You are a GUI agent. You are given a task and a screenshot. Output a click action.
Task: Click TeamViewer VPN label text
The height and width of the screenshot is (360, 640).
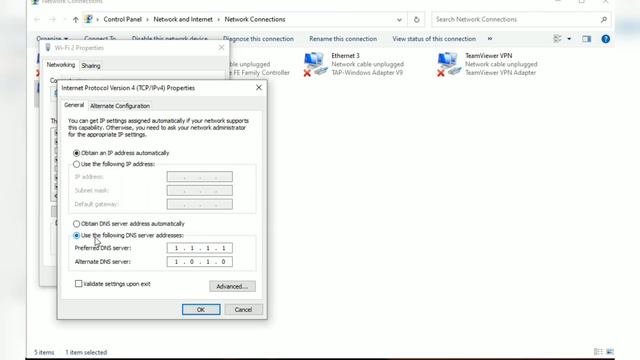[x=489, y=56]
